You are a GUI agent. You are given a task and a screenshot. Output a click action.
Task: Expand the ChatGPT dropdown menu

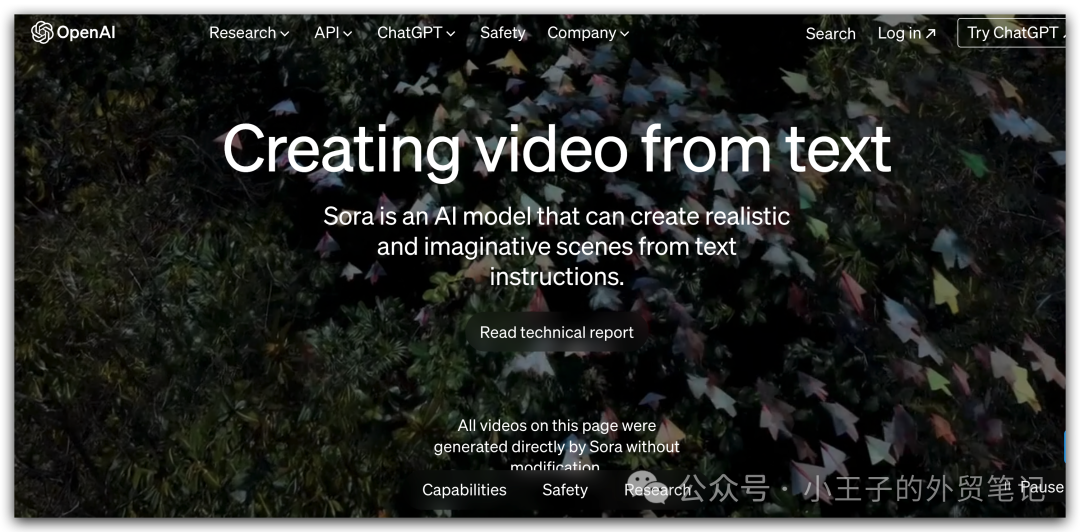click(416, 33)
